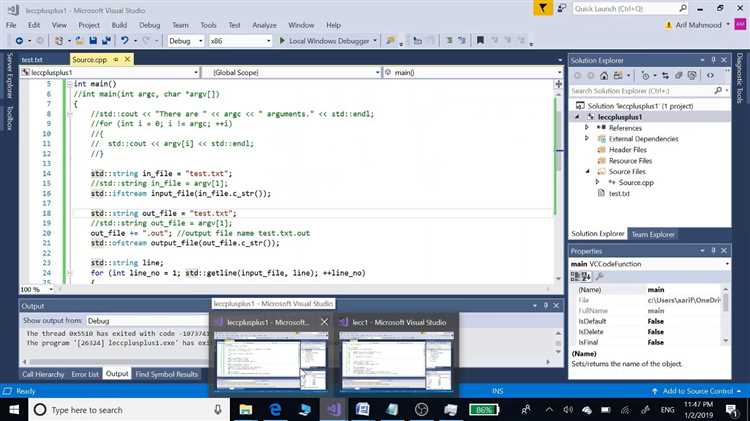Pin the Properties panel

(713, 251)
